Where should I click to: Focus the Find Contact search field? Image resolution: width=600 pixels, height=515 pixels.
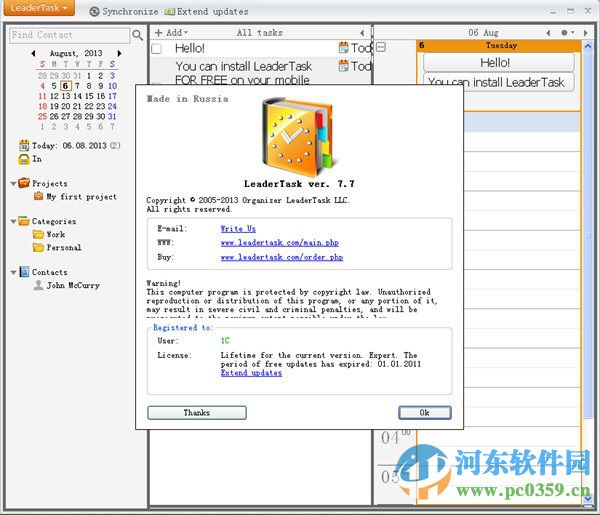coord(70,35)
